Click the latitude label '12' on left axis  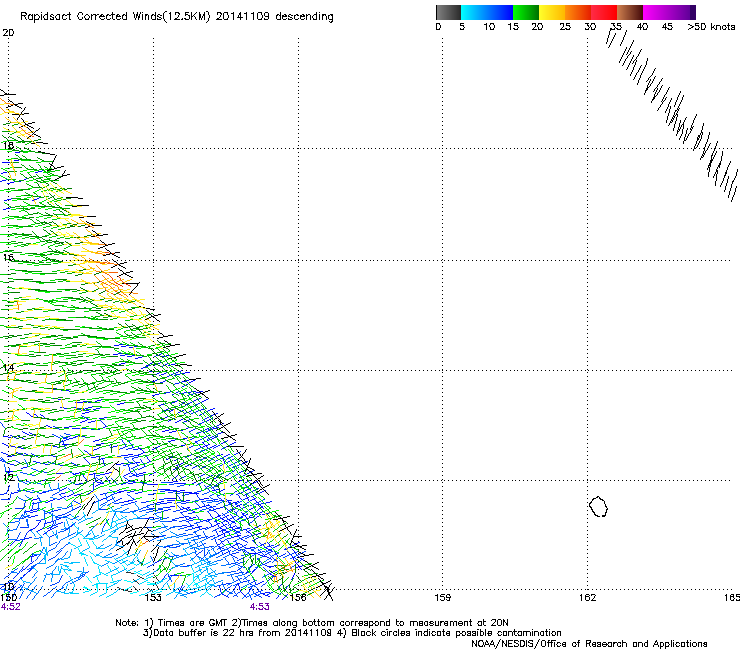[x=8, y=478]
